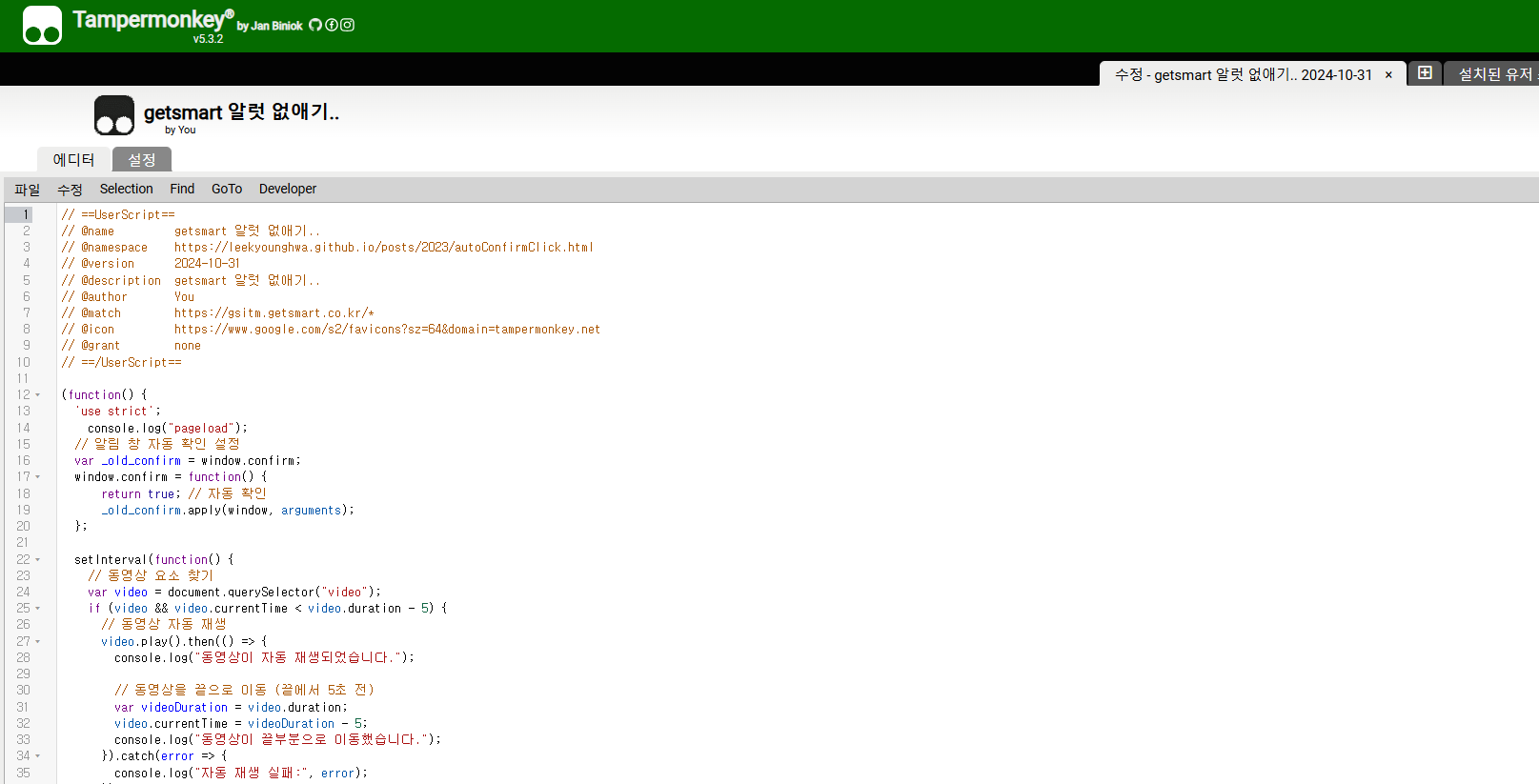The height and width of the screenshot is (784, 1539).
Task: Switch to the 설정 tab
Action: (142, 160)
